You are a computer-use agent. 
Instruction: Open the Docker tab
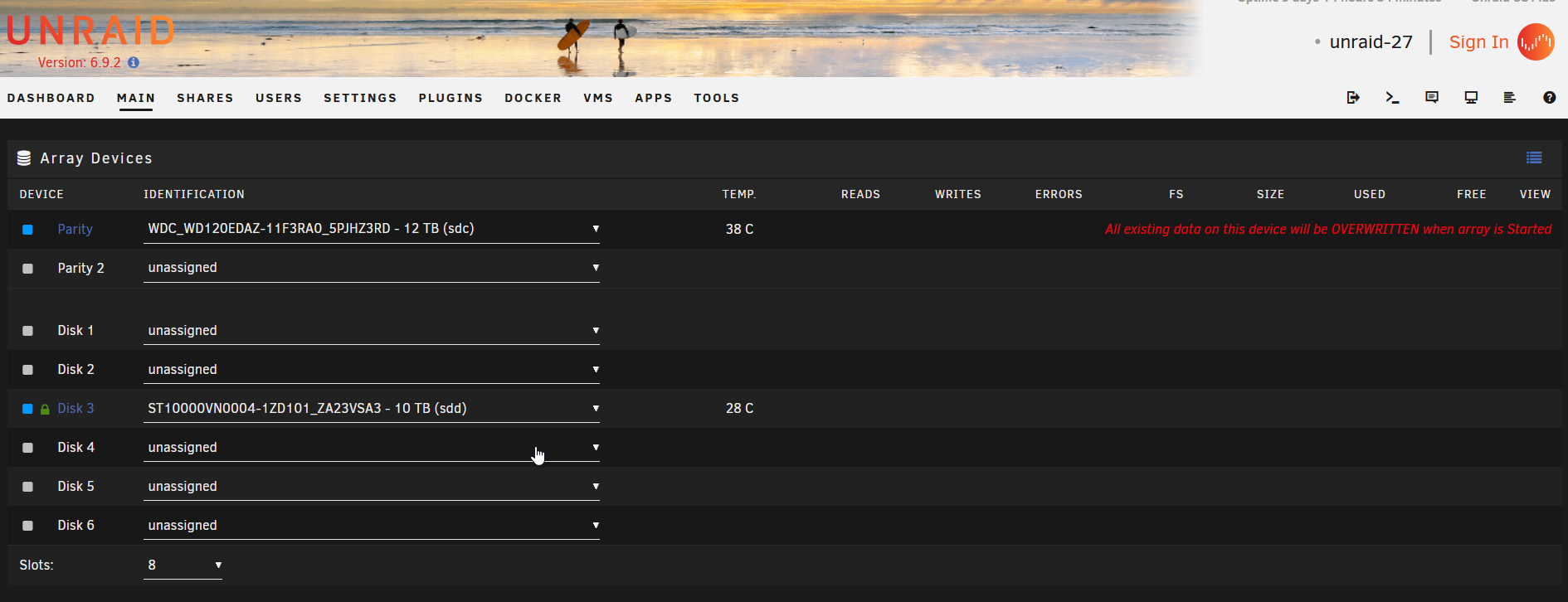click(x=533, y=98)
